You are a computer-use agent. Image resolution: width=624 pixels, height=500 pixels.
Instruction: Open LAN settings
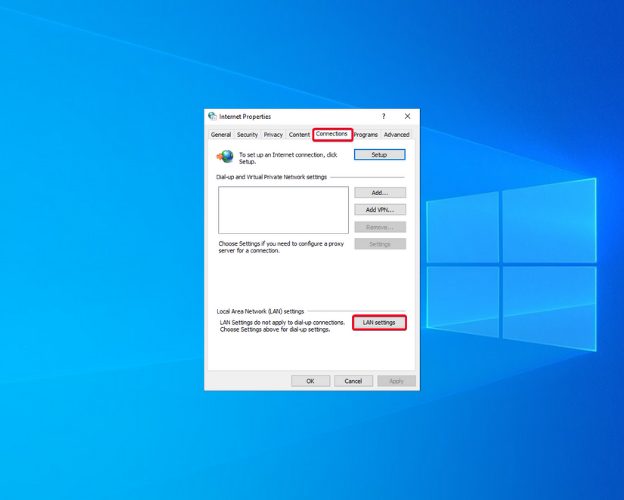(379, 322)
